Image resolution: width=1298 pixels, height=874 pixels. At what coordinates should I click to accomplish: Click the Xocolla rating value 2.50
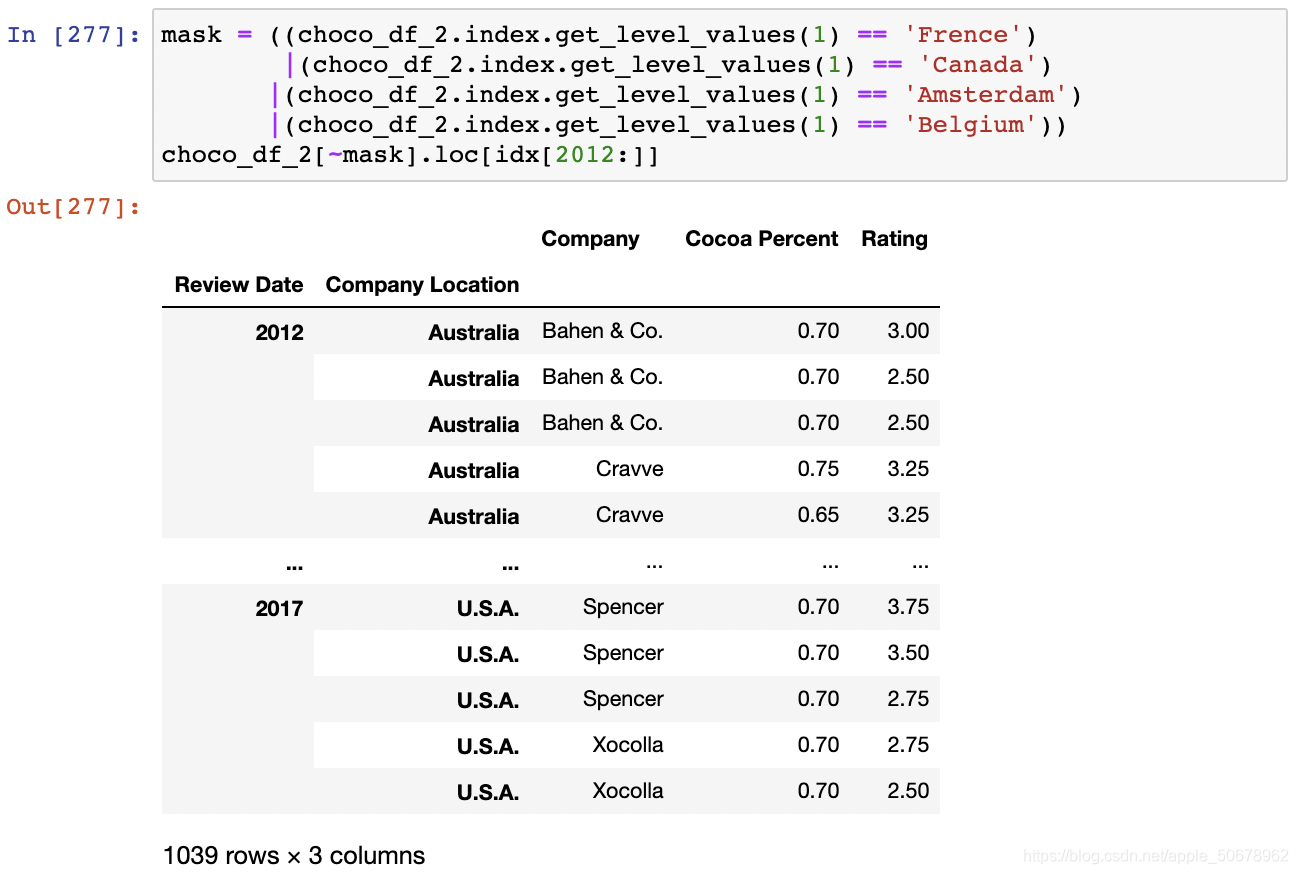pyautogui.click(x=908, y=791)
